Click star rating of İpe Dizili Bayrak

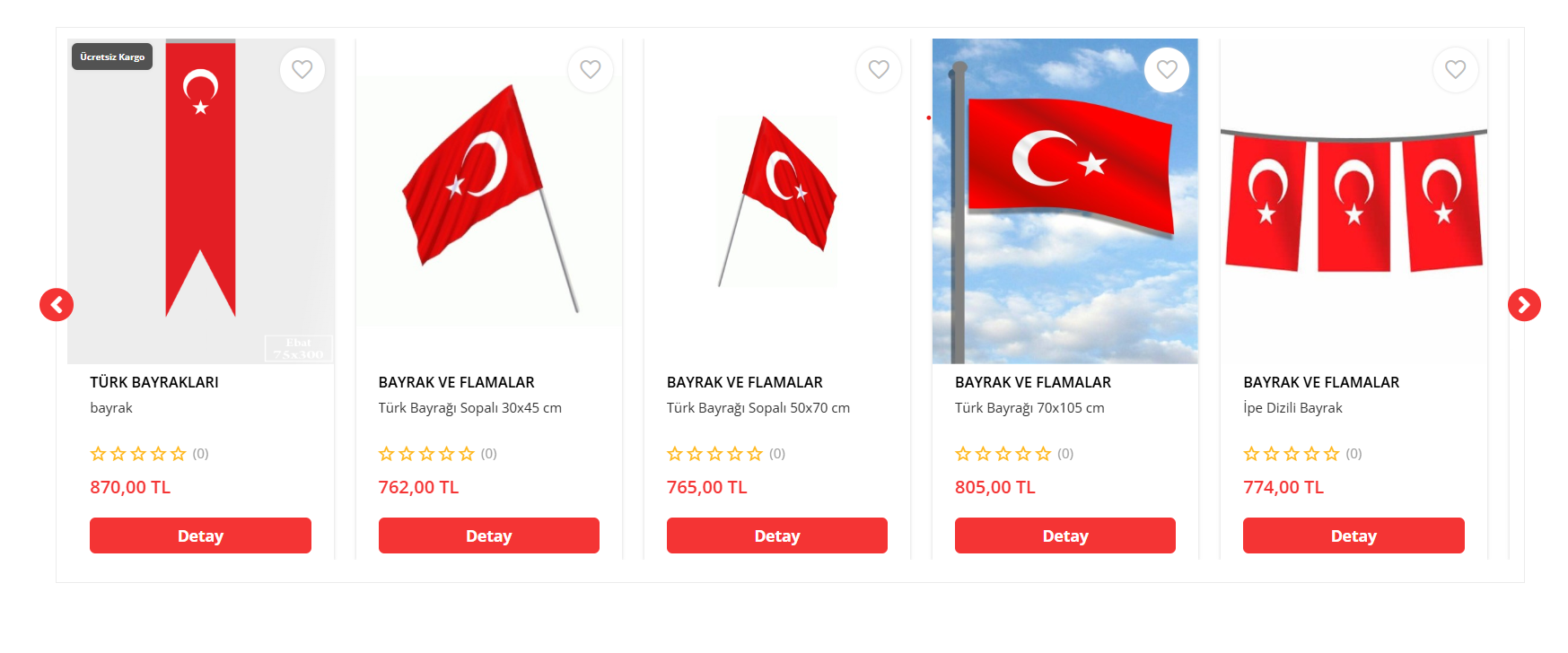pyautogui.click(x=1291, y=454)
